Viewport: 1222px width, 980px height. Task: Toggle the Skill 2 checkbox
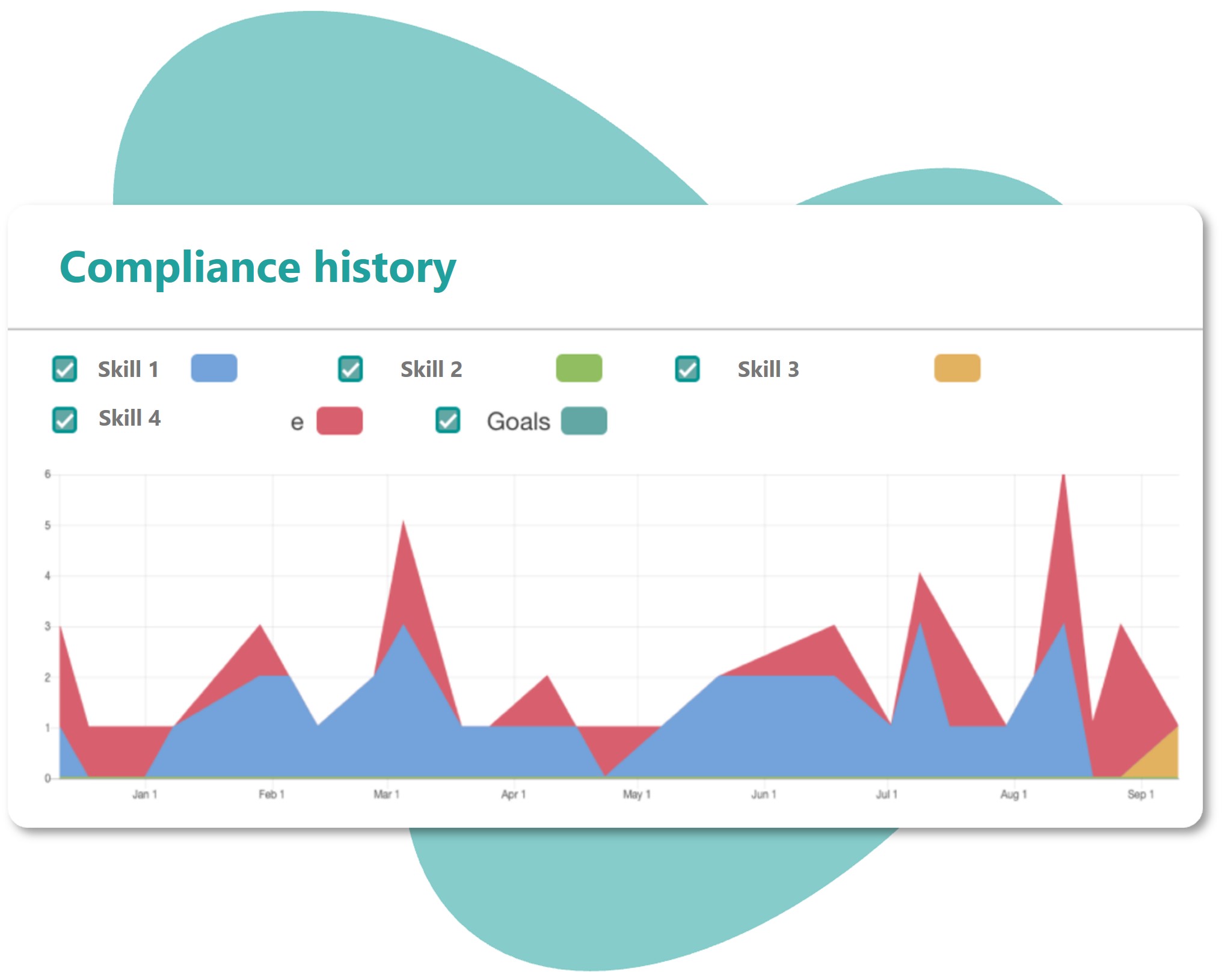point(350,369)
